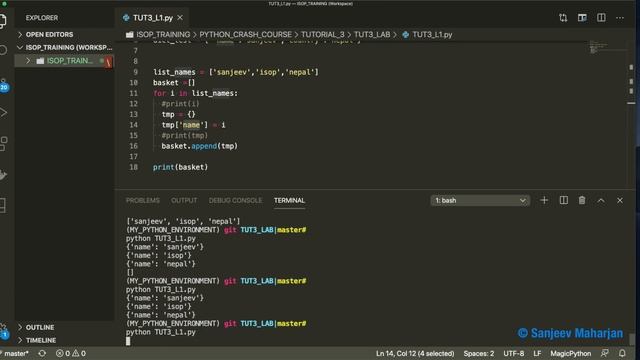Click ISOP_TRAINING in the breadcrumb

163,35
